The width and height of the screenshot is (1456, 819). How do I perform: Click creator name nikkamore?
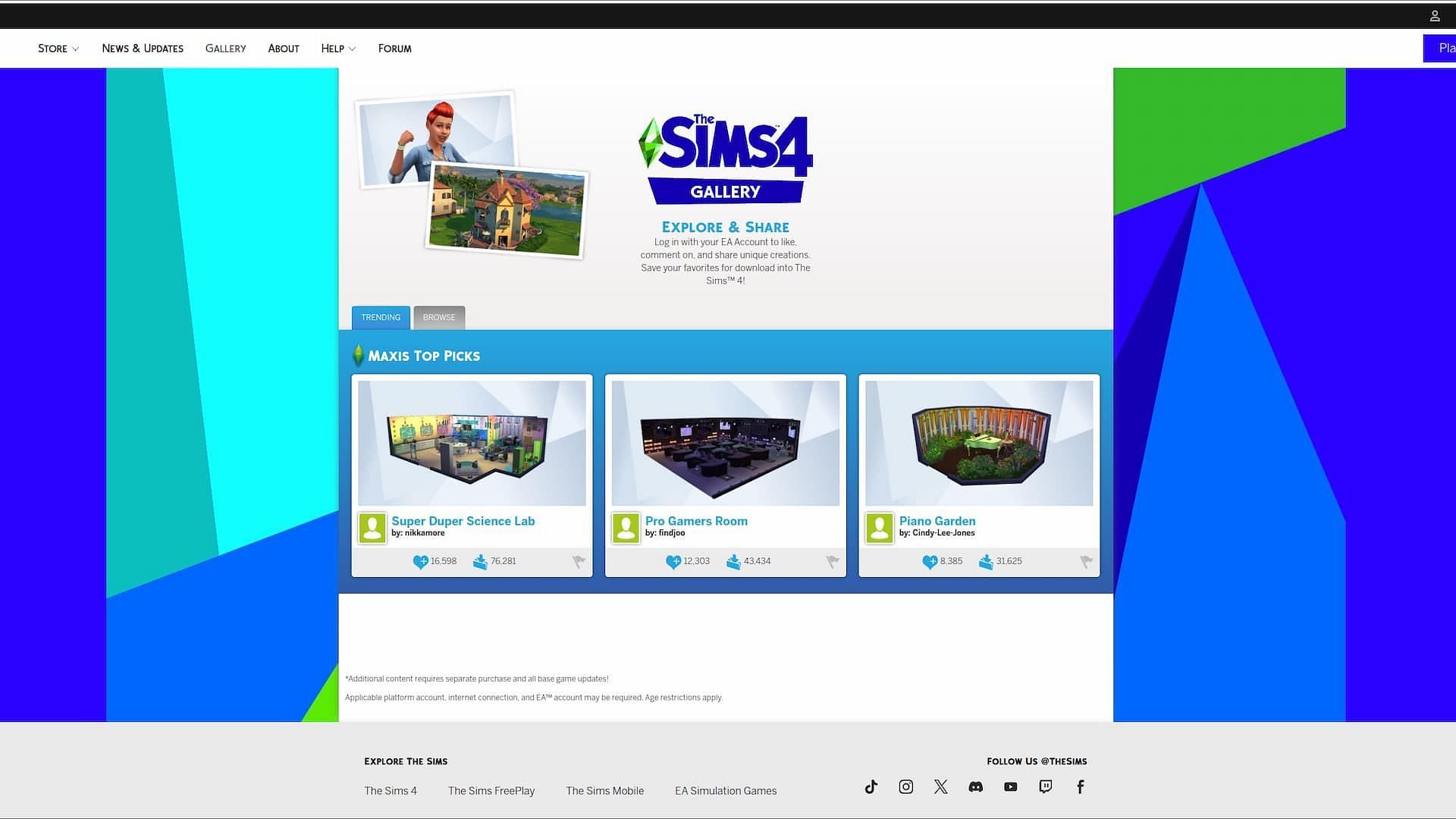click(425, 533)
